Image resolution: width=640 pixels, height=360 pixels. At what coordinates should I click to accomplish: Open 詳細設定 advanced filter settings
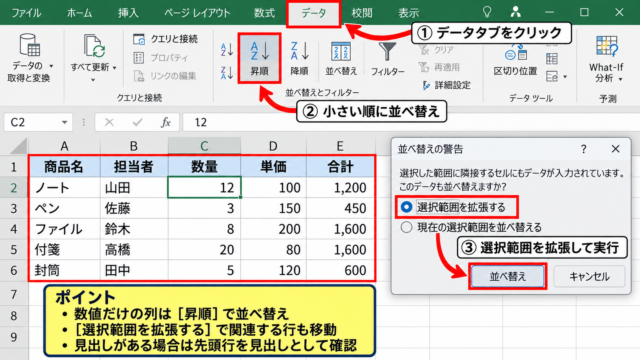[447, 85]
